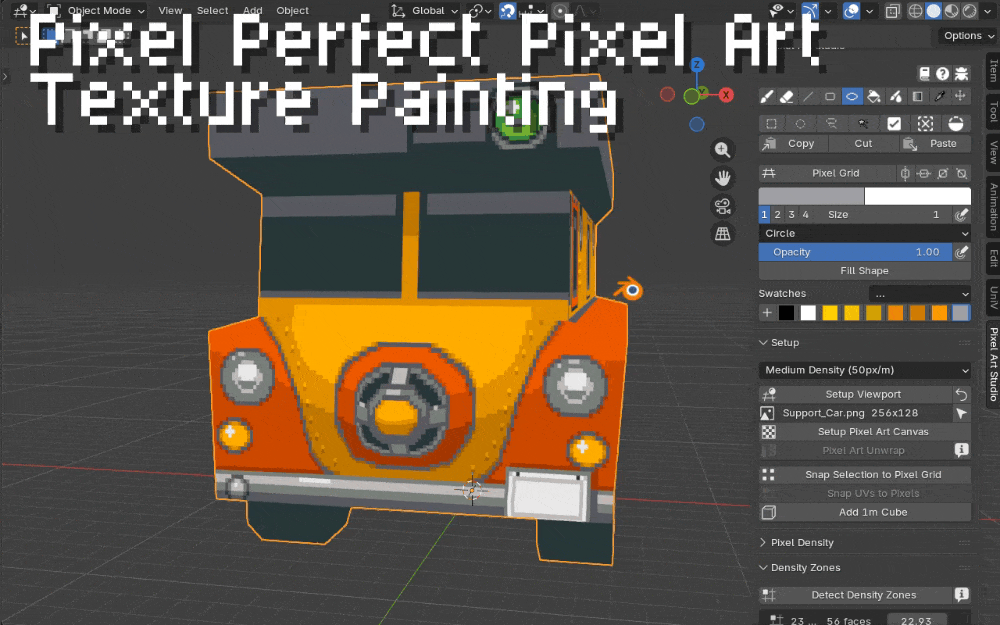The width and height of the screenshot is (1000, 625).
Task: Click the info bubble beside Detect Density Zones
Action: [962, 595]
